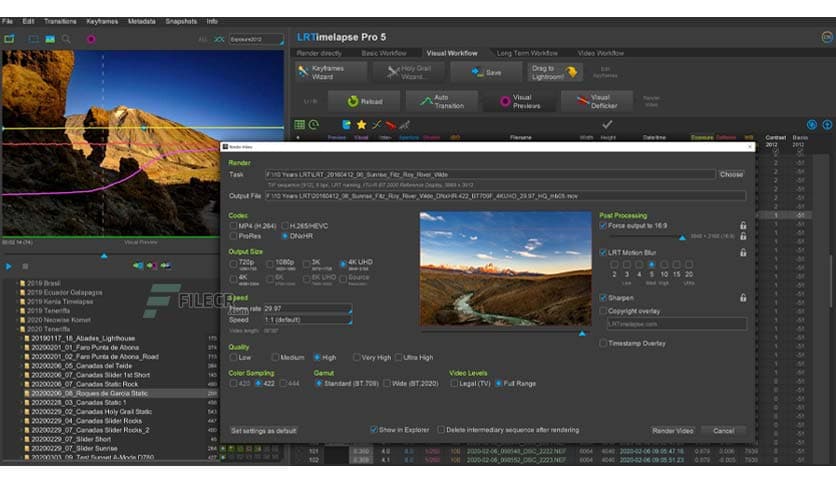Click the magenta circle visual preview icon
Viewport: 836px width, 484px height.
[91, 39]
